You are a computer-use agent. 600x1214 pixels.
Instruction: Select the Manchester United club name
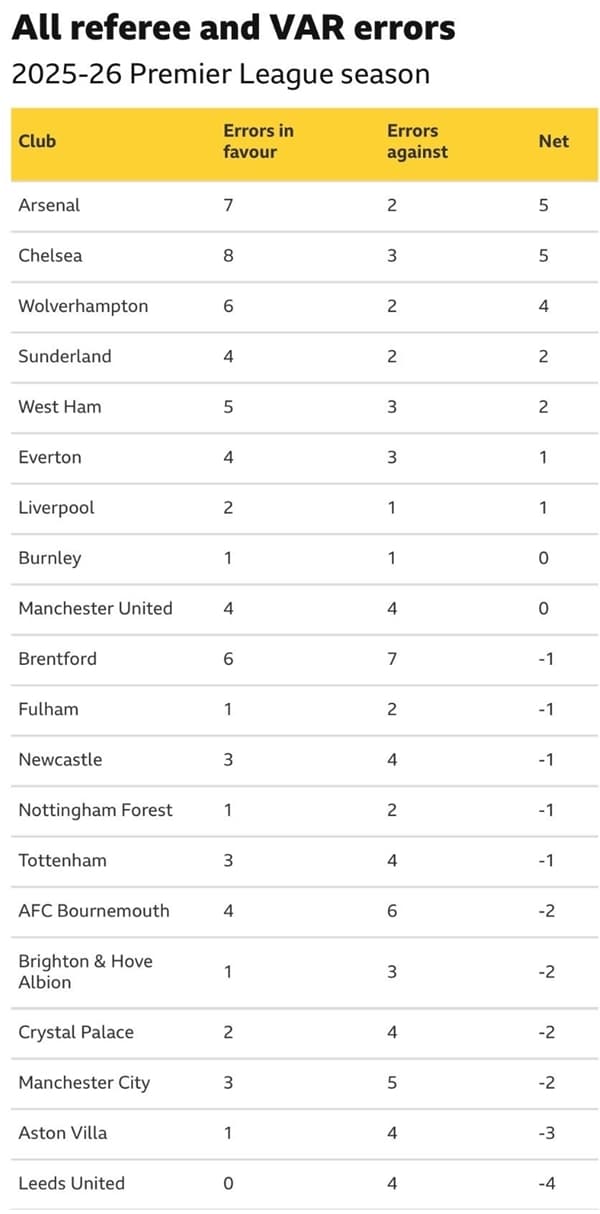point(95,608)
